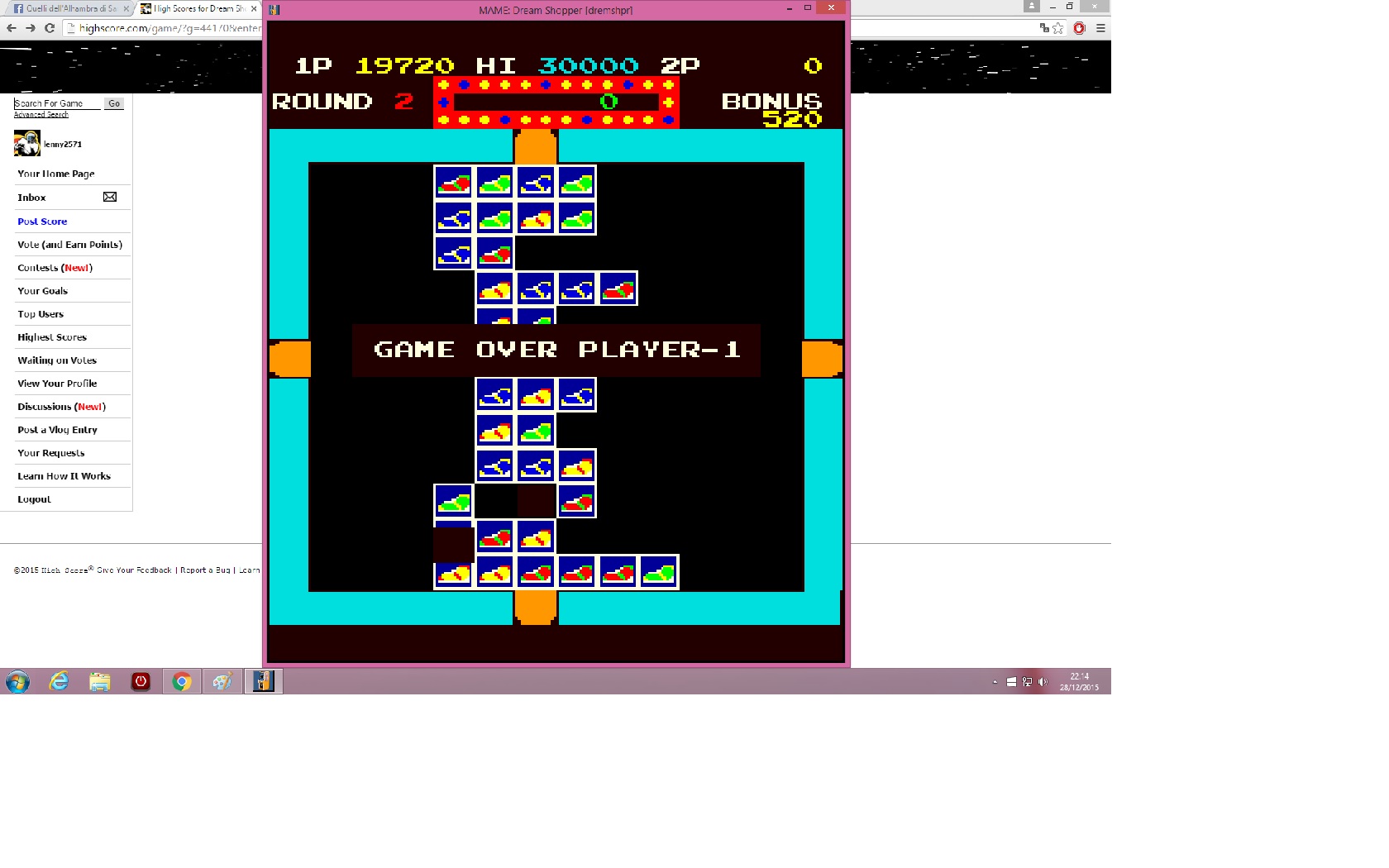Screen dimensions: 1389x868
Task: Click the Search For Game input field
Action: [x=56, y=103]
